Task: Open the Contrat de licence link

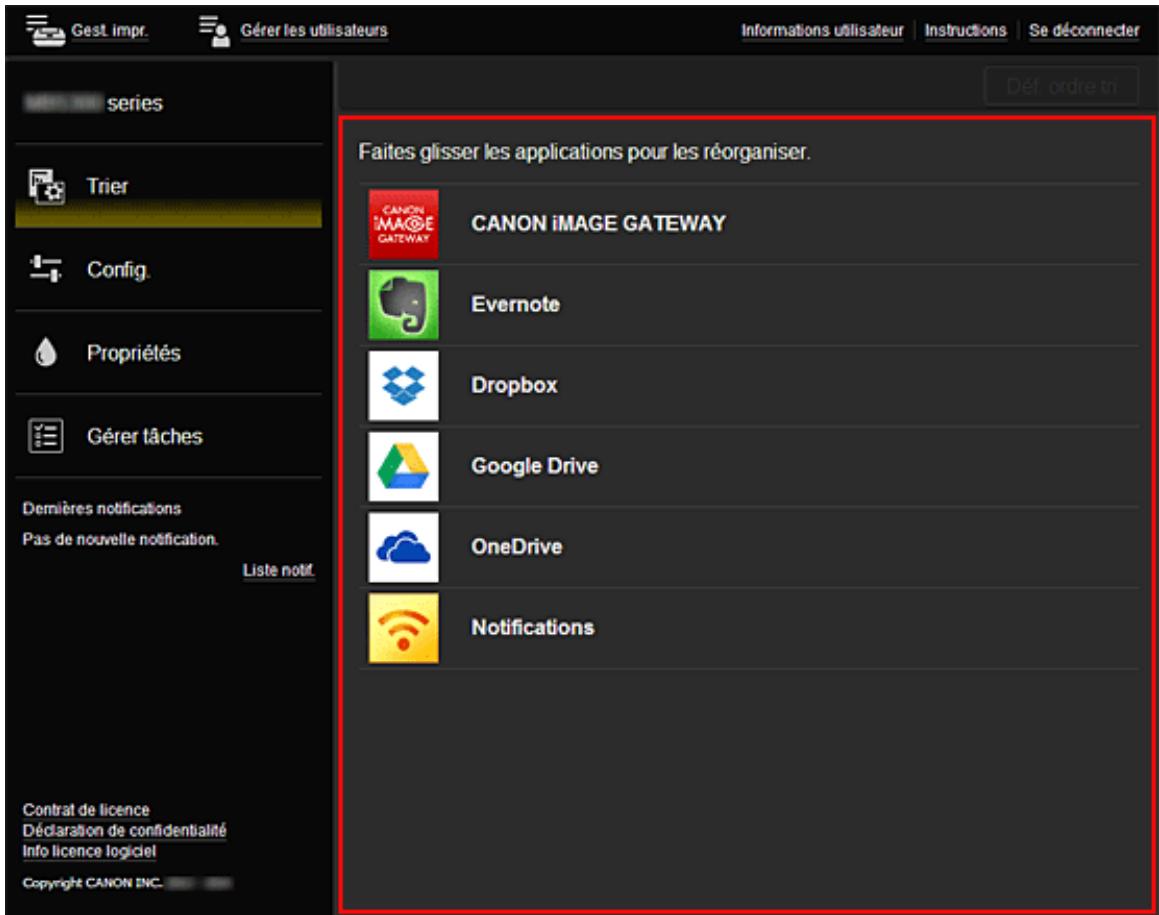Action: pyautogui.click(x=86, y=810)
